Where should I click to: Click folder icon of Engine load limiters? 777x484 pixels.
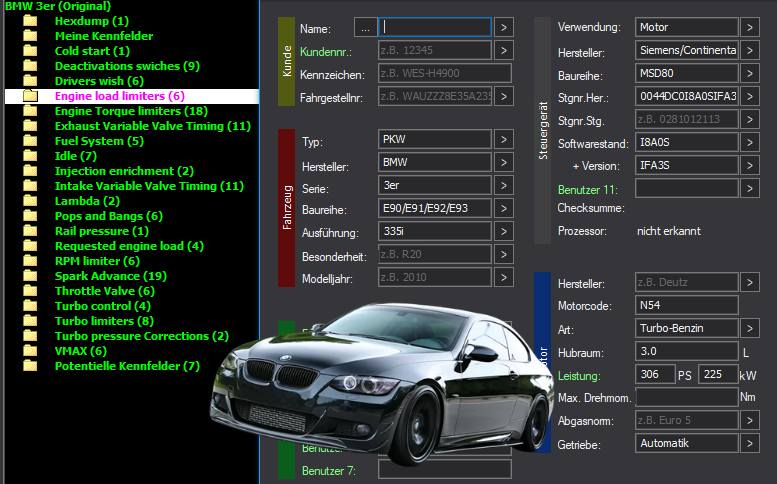click(30, 96)
